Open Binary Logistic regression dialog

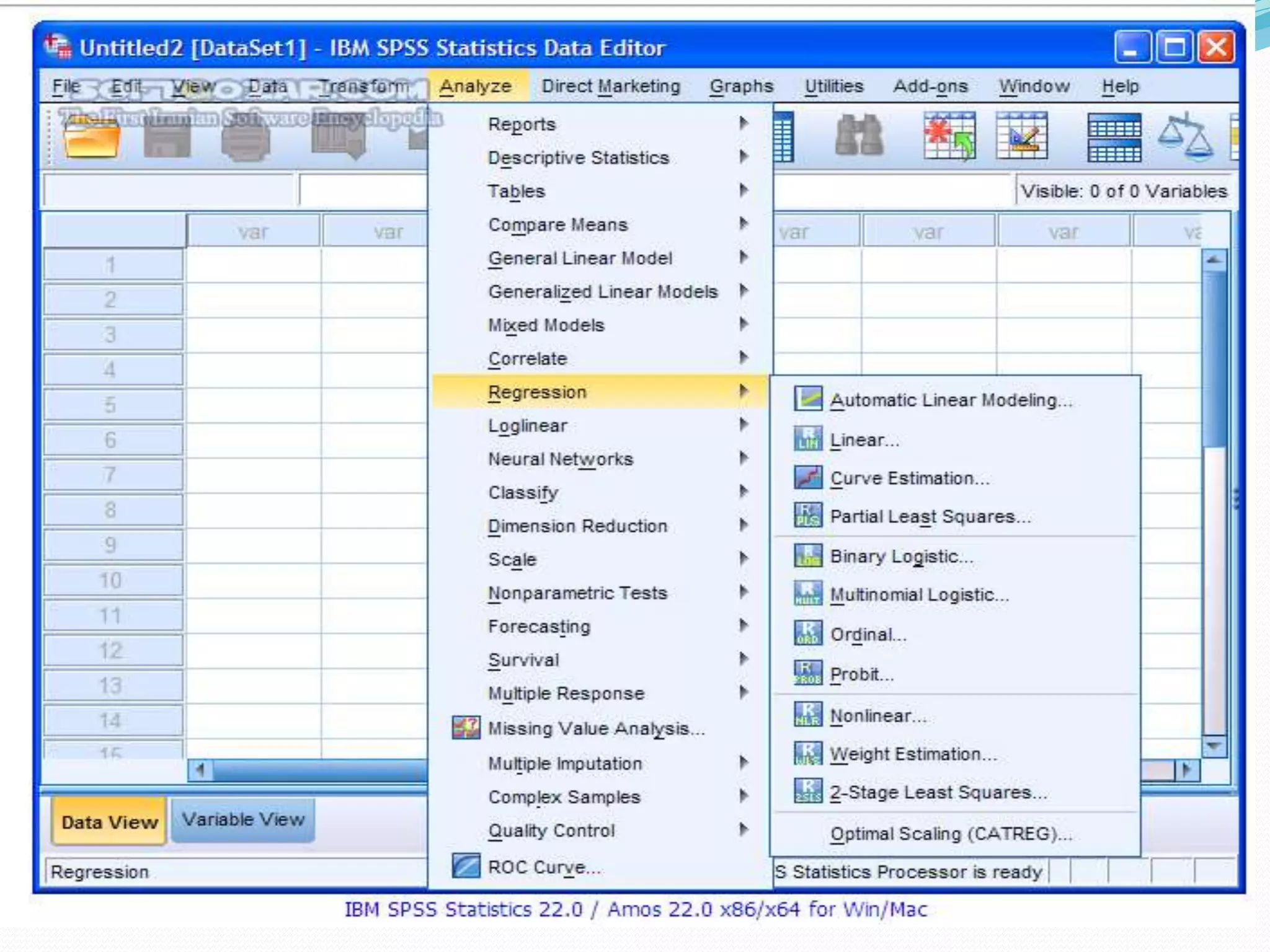[x=901, y=557]
